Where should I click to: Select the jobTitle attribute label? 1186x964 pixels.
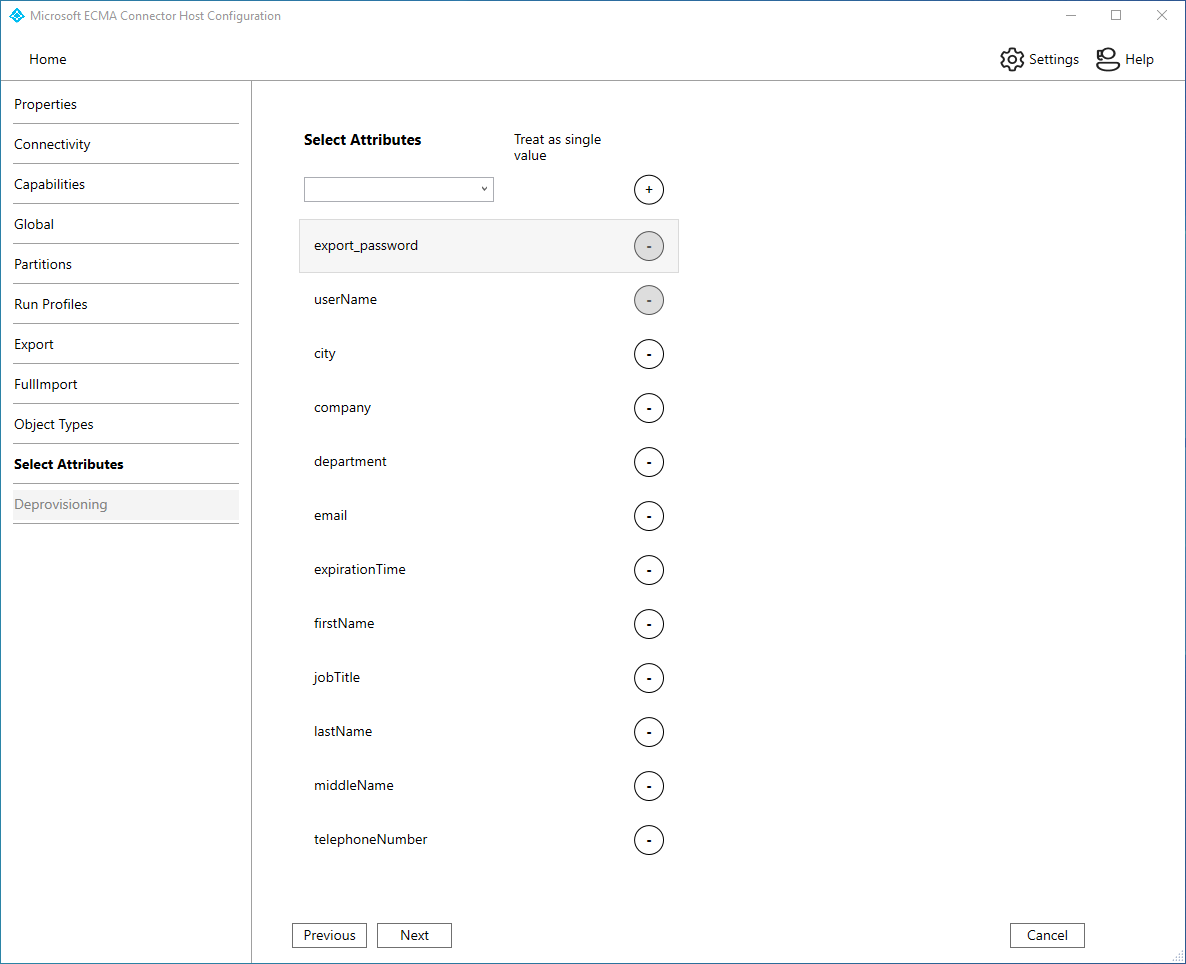337,678
